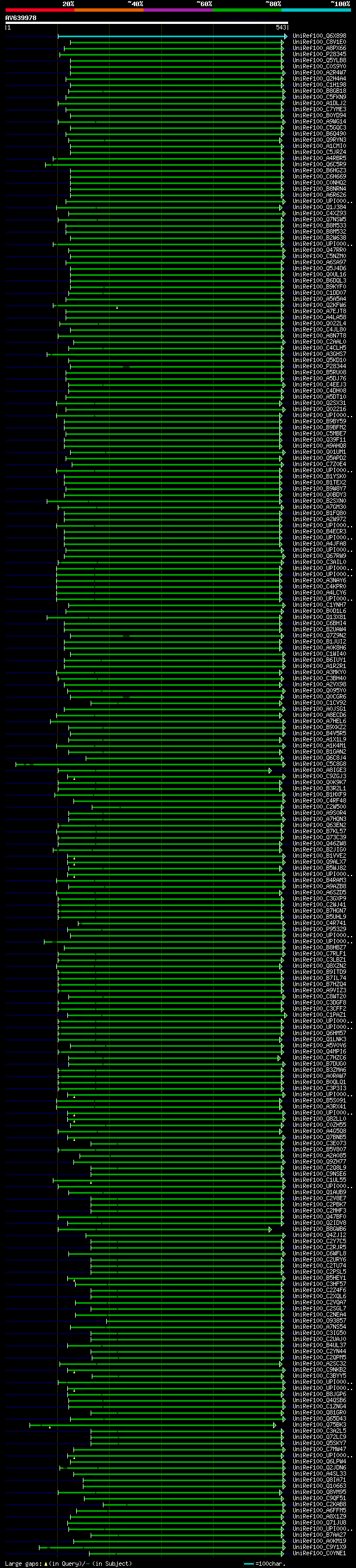This screenshot has width=356, height=1568.
Task: Open hit UniRef100_Q6X898
Action: pyautogui.click(x=319, y=36)
